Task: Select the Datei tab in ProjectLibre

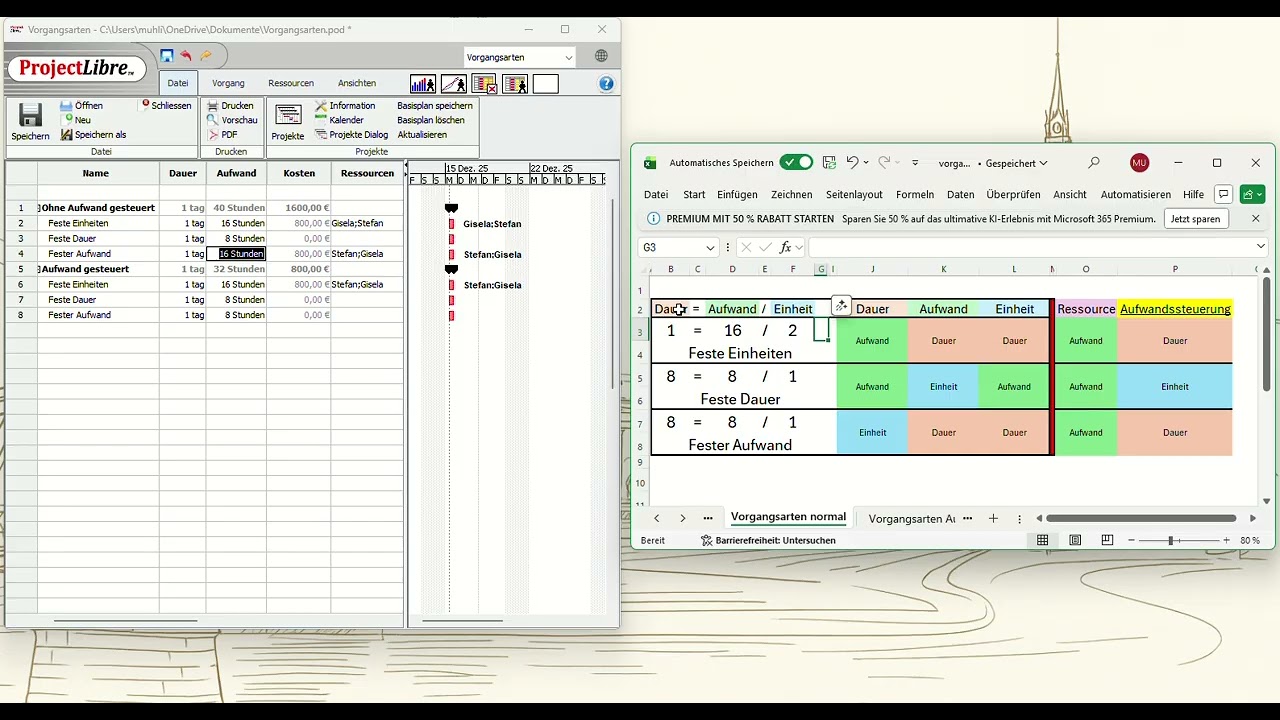Action: pyautogui.click(x=177, y=83)
